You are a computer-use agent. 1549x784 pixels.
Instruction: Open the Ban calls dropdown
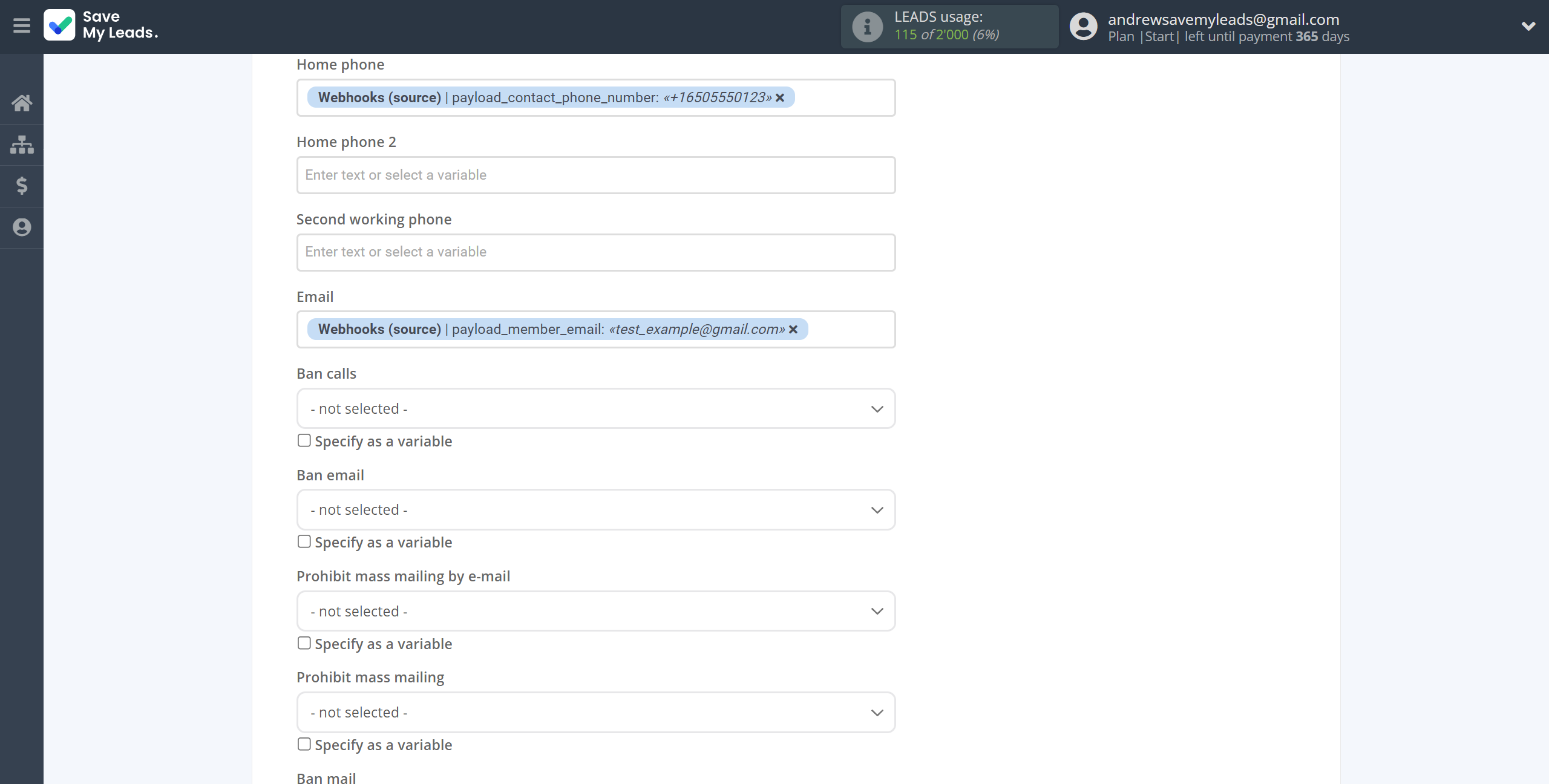(x=596, y=409)
